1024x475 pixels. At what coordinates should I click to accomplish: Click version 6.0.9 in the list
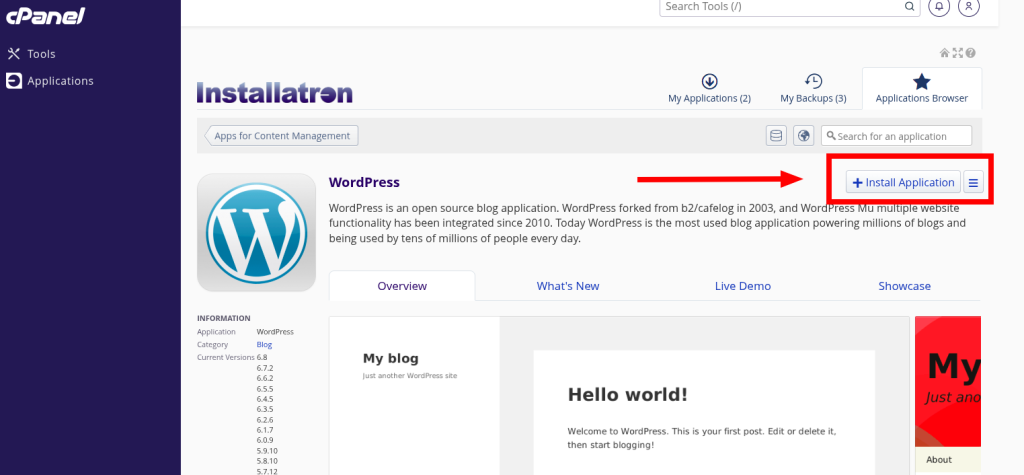coord(264,440)
